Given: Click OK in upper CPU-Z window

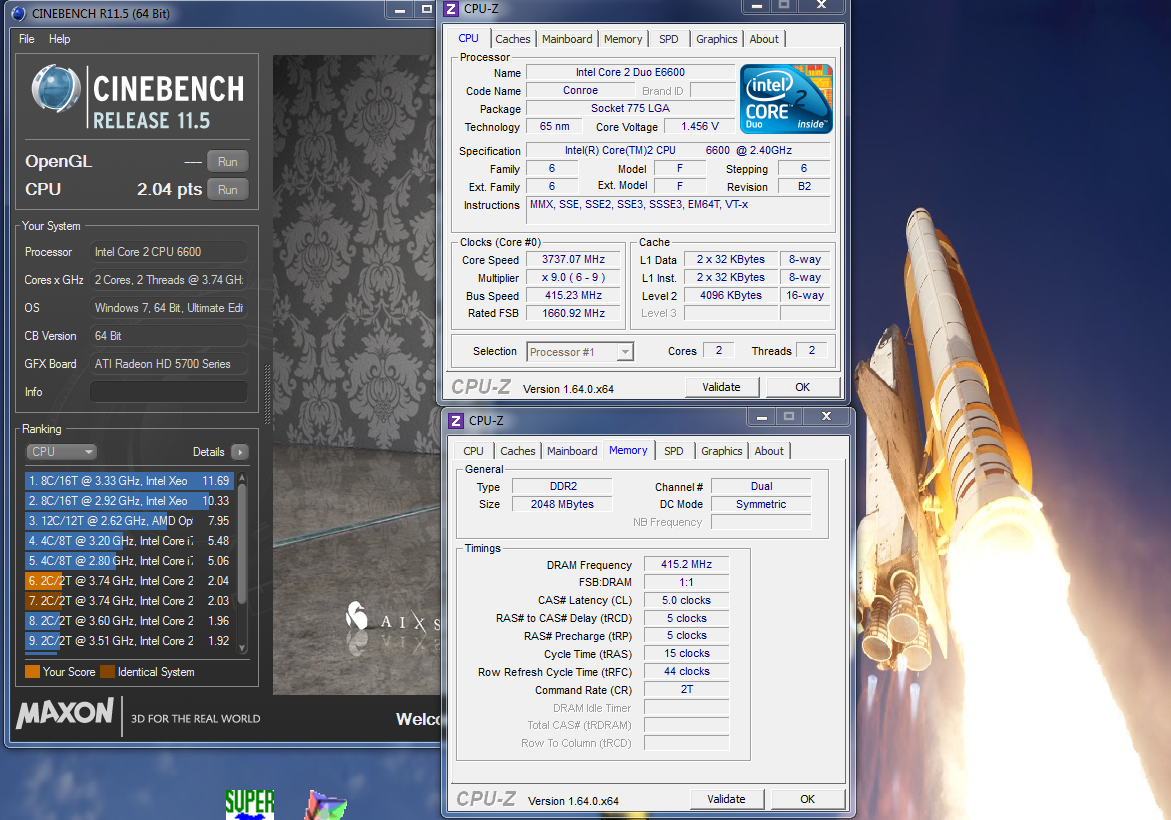Looking at the screenshot, I should [x=802, y=387].
